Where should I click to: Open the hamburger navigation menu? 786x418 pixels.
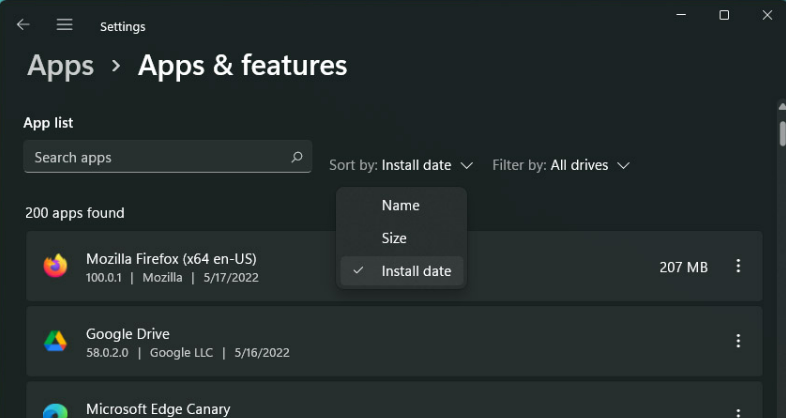(x=64, y=25)
